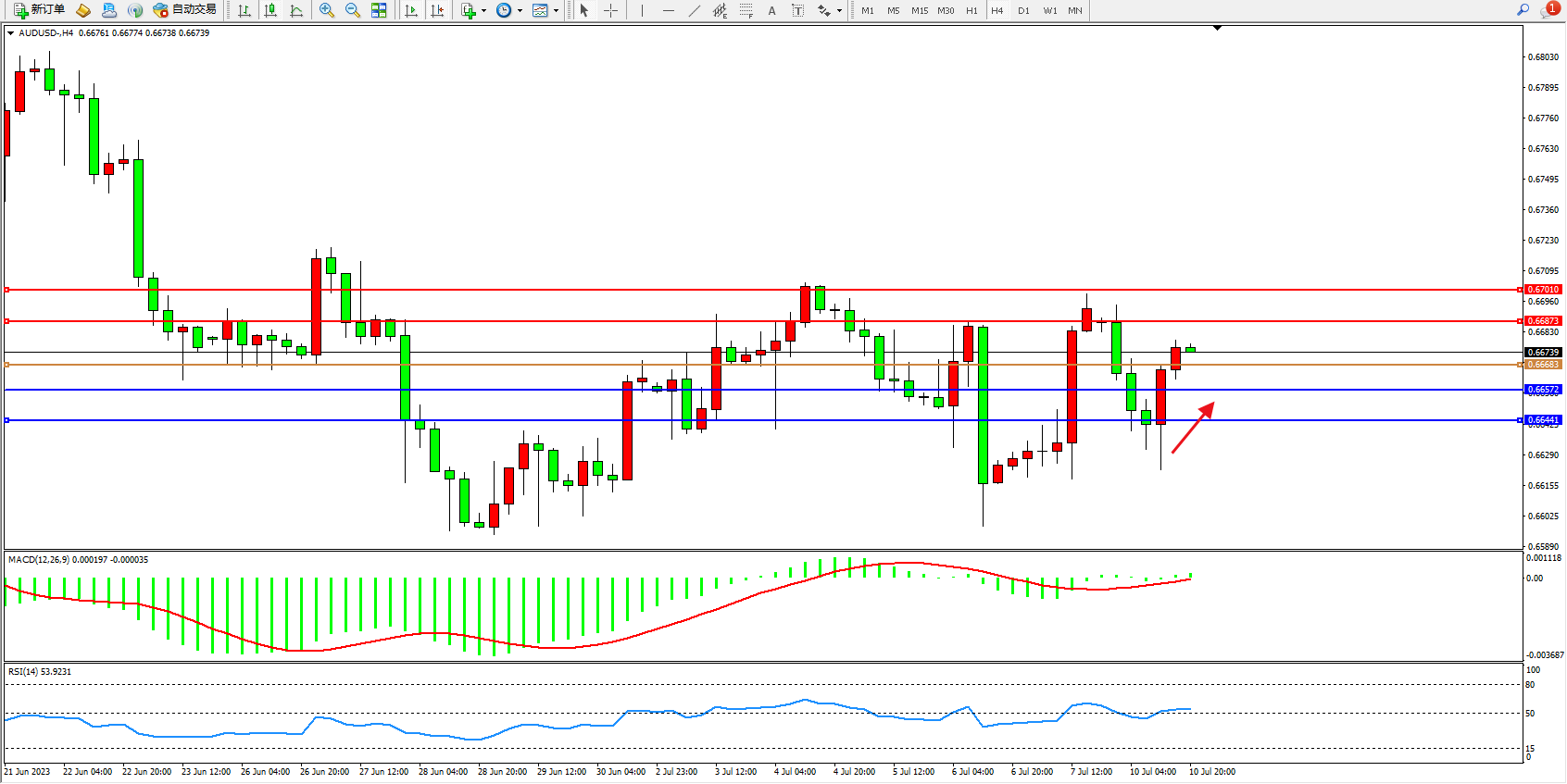The width and height of the screenshot is (1567, 784).
Task: Toggle AutoTrading (自动交易) button
Action: point(184,10)
